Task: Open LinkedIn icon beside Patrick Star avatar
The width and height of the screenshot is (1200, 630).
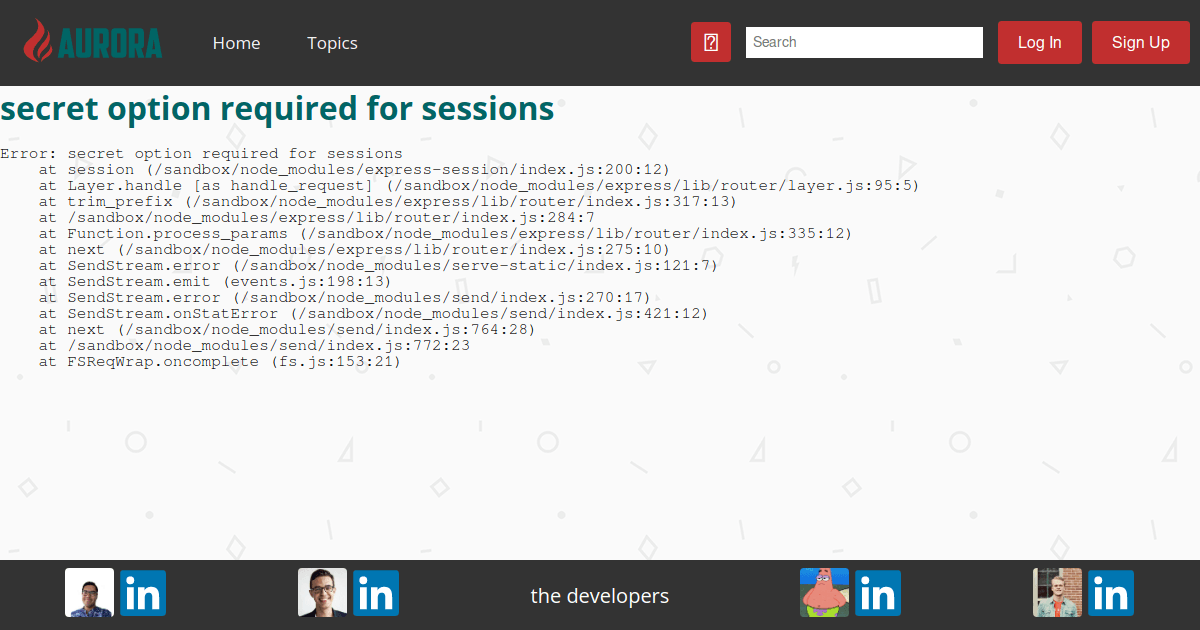Action: (878, 593)
